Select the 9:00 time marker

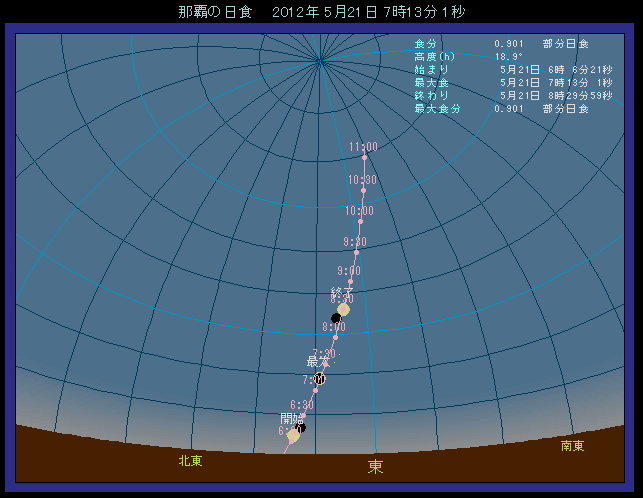coord(349,280)
